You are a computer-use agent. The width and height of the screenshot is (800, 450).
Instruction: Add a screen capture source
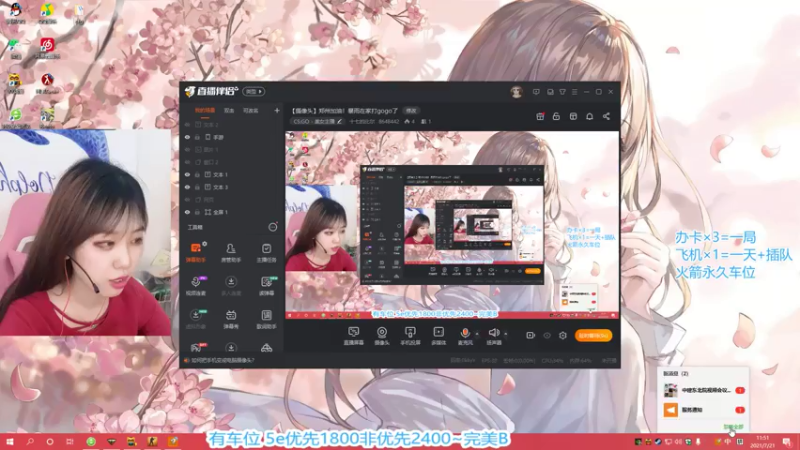pyautogui.click(x=353, y=336)
